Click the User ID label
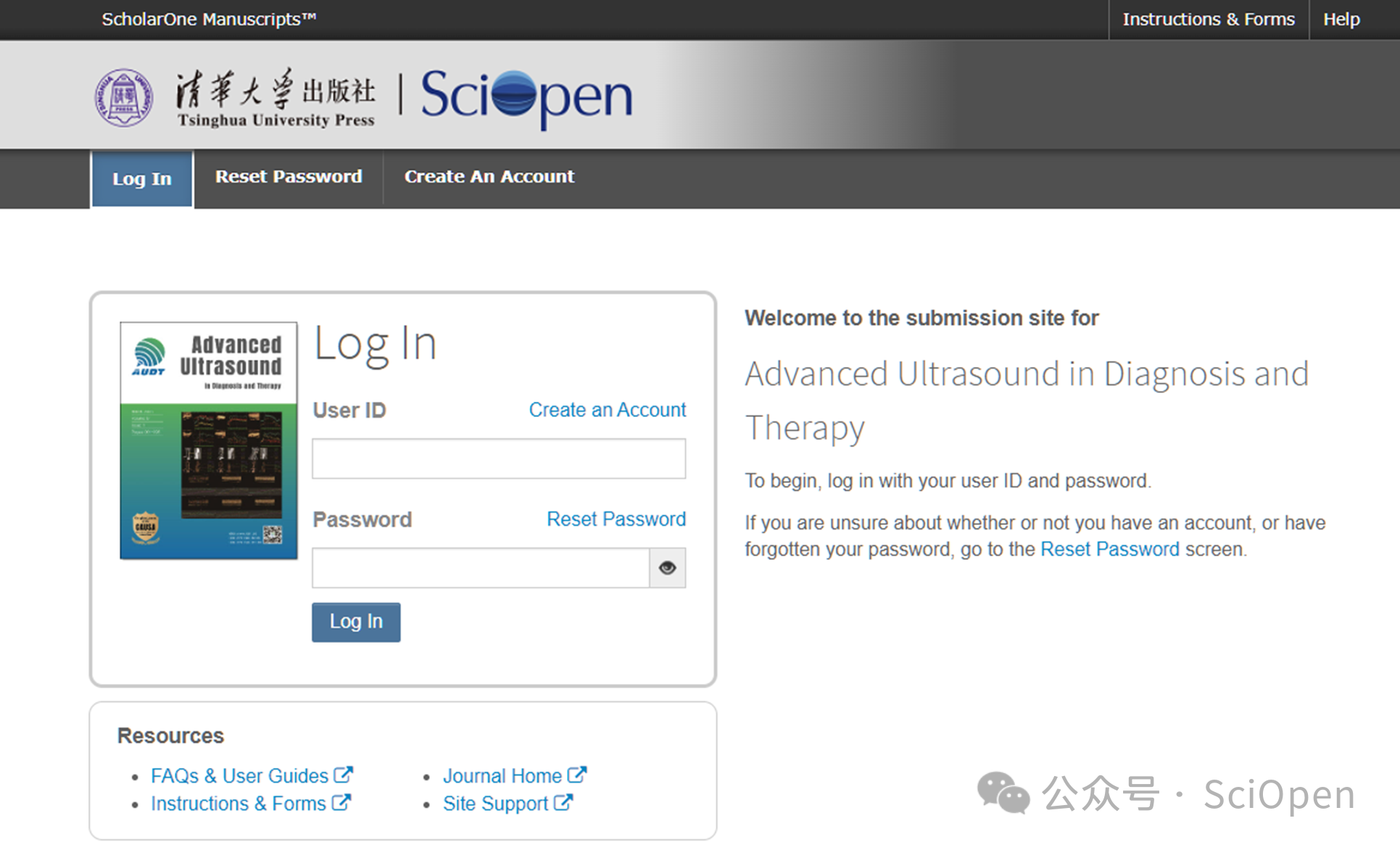 [349, 410]
